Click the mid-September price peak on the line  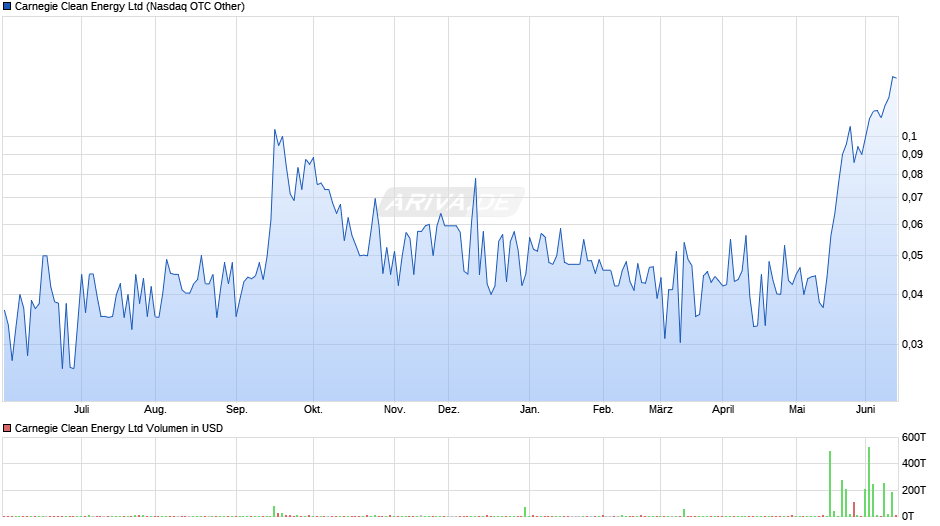(275, 130)
